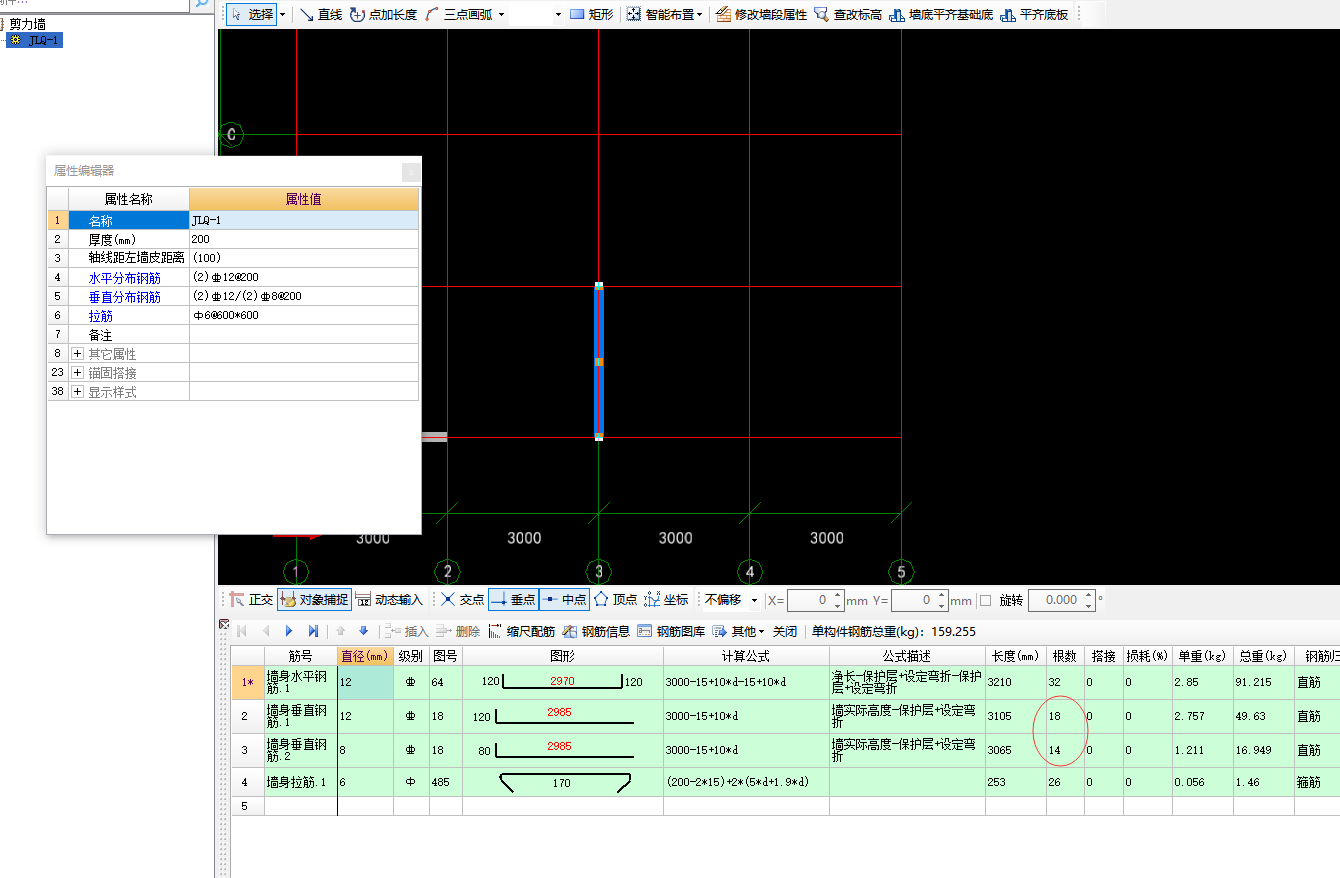
Task: Activate the 选择 selection tool
Action: (251, 15)
